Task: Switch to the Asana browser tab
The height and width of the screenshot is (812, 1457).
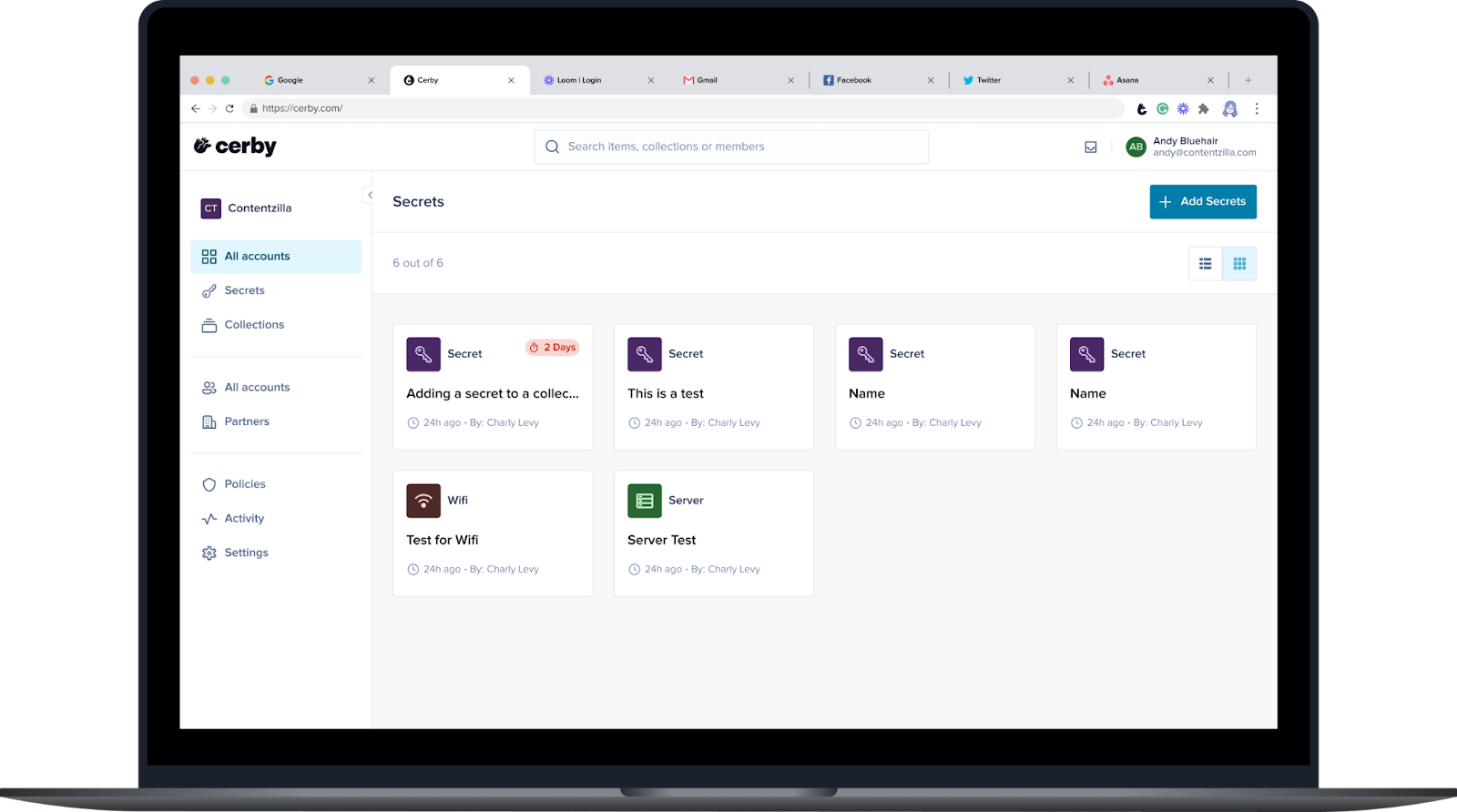Action: pos(1158,80)
